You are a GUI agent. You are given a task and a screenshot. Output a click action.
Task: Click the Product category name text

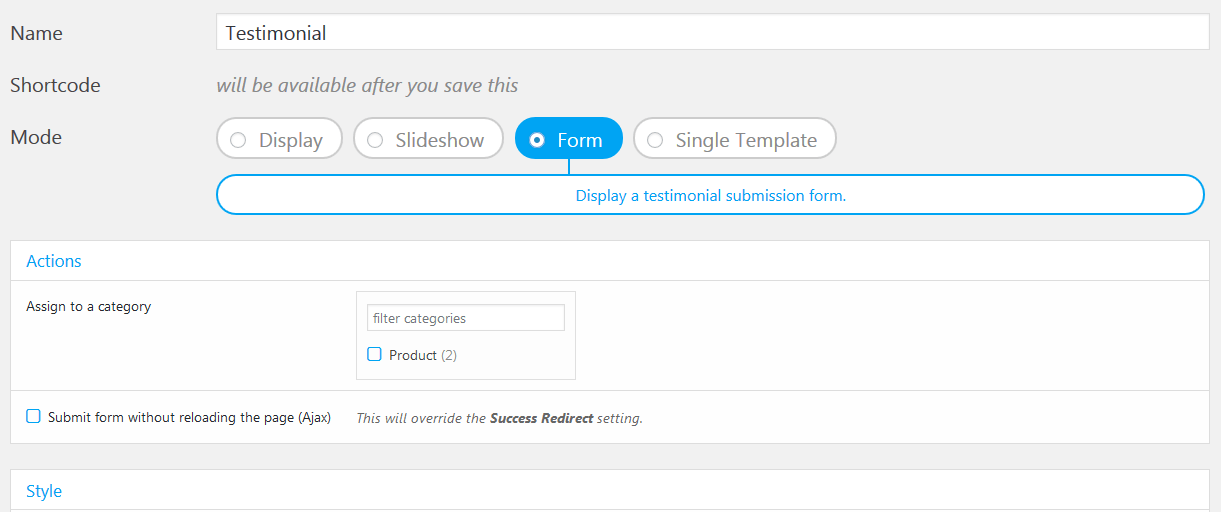[x=413, y=355]
